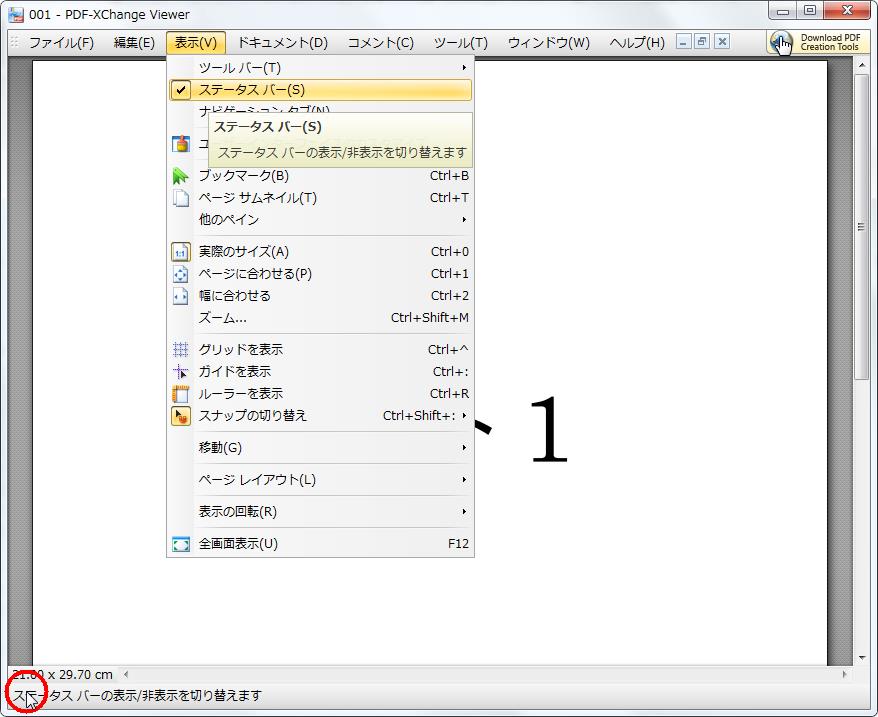This screenshot has width=878, height=717.
Task: Open the ツール(T) menu
Action: [461, 43]
